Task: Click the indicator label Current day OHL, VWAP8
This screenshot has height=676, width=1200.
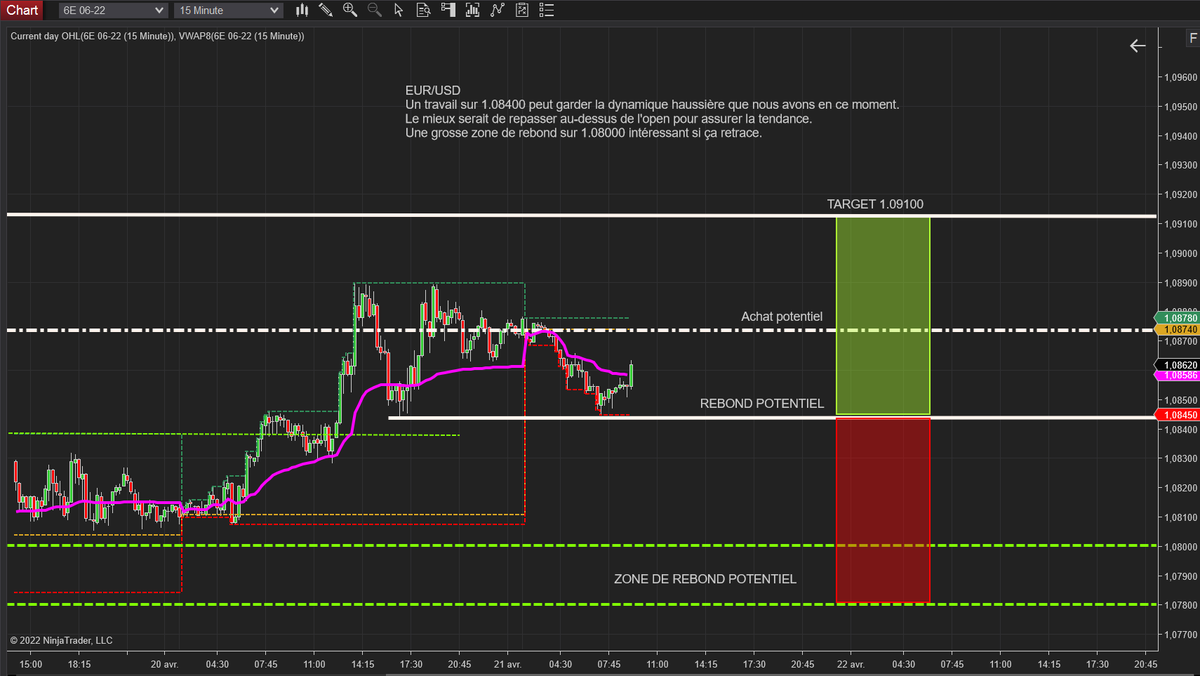Action: click(x=157, y=36)
